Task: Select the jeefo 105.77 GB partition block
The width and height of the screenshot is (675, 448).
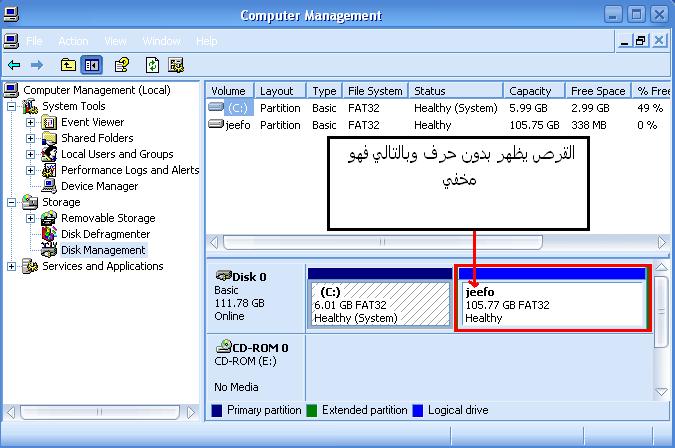Action: (x=553, y=302)
